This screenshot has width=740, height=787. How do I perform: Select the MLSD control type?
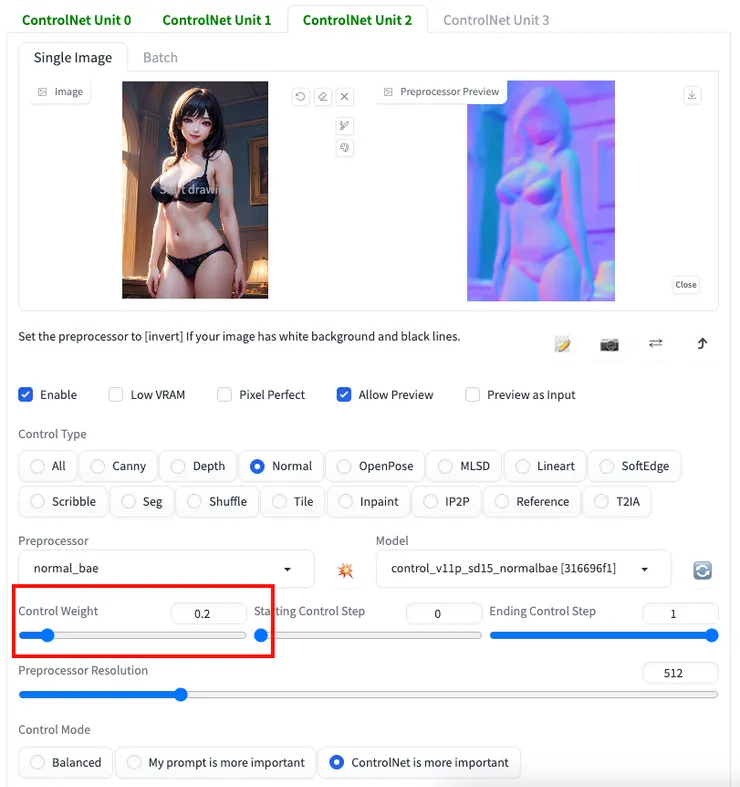[x=464, y=466]
